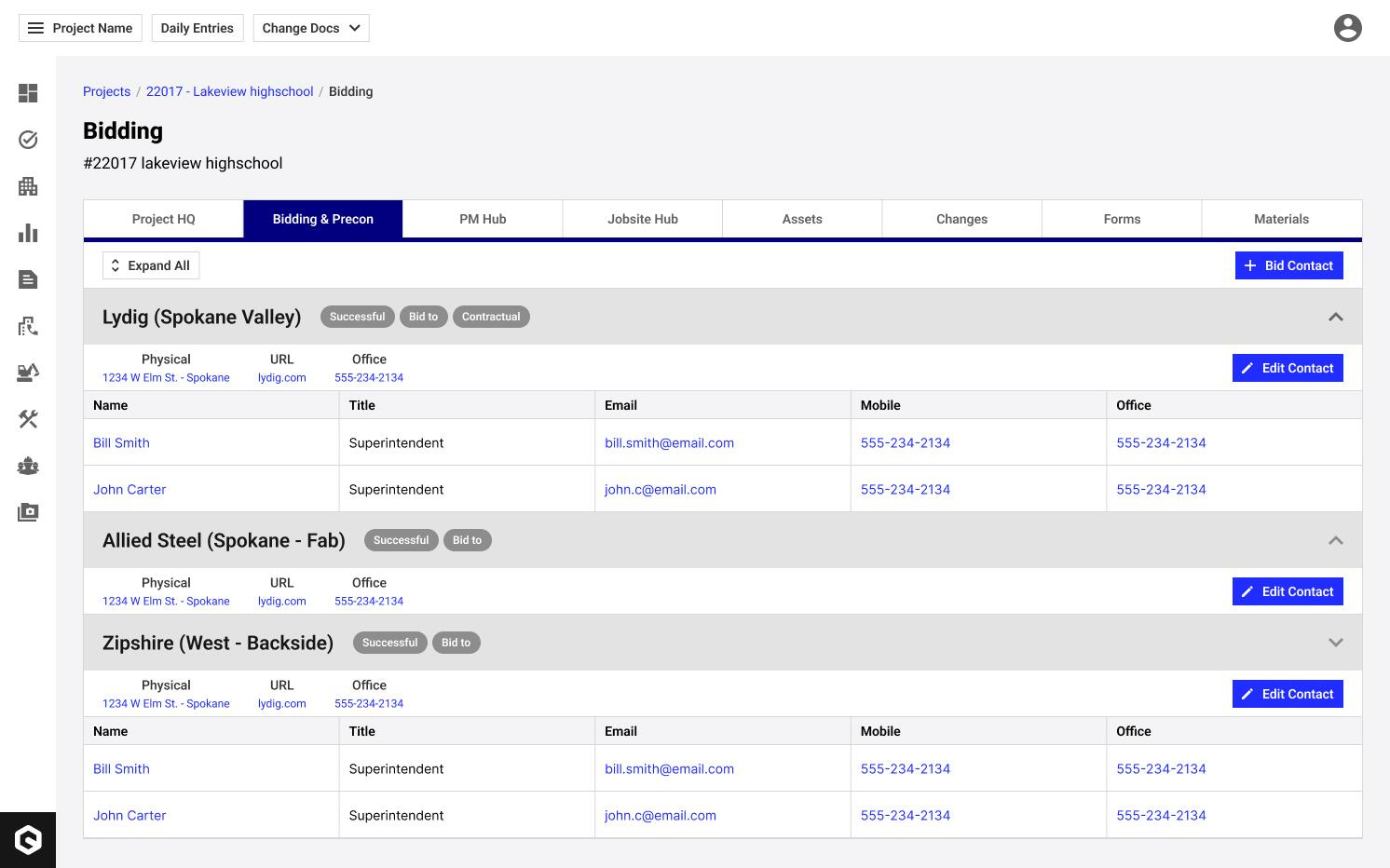Collapse the Lydig (Spokane Valley) section
The image size is (1390, 868).
point(1335,317)
